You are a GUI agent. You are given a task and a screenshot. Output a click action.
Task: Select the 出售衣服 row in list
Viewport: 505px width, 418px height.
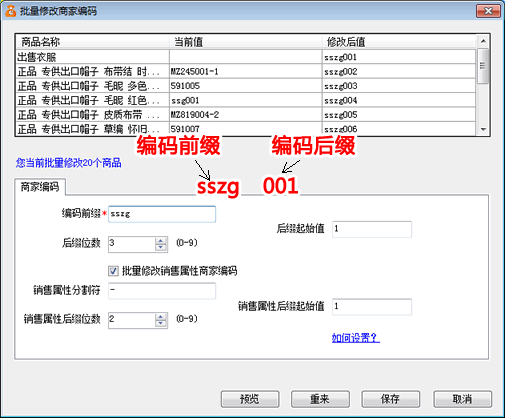click(246, 57)
